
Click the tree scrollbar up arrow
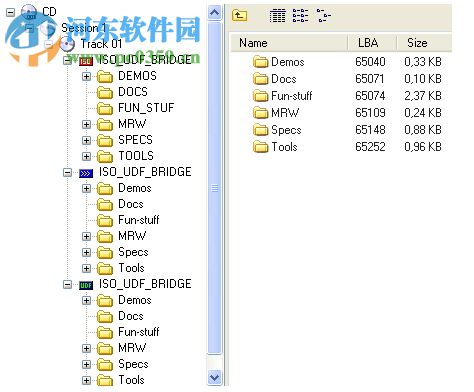point(214,13)
